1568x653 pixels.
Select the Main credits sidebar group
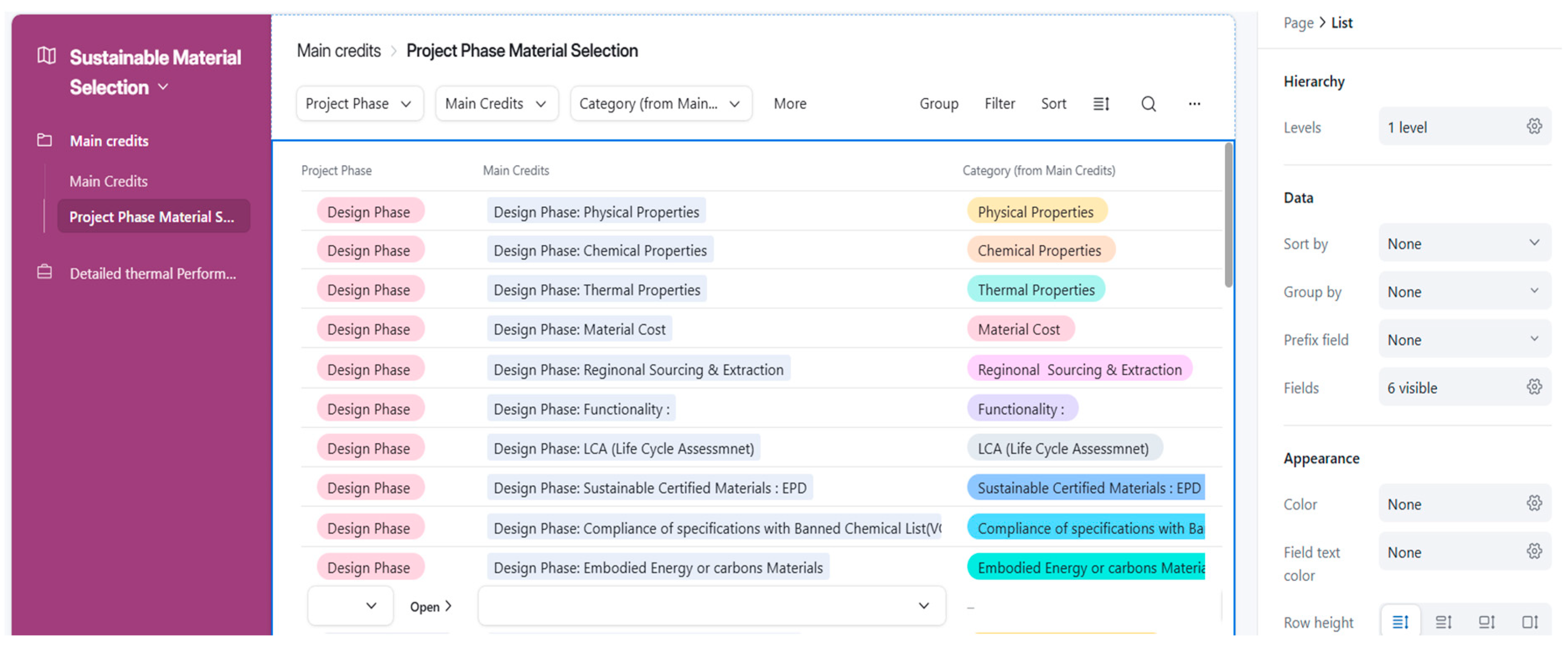(109, 141)
